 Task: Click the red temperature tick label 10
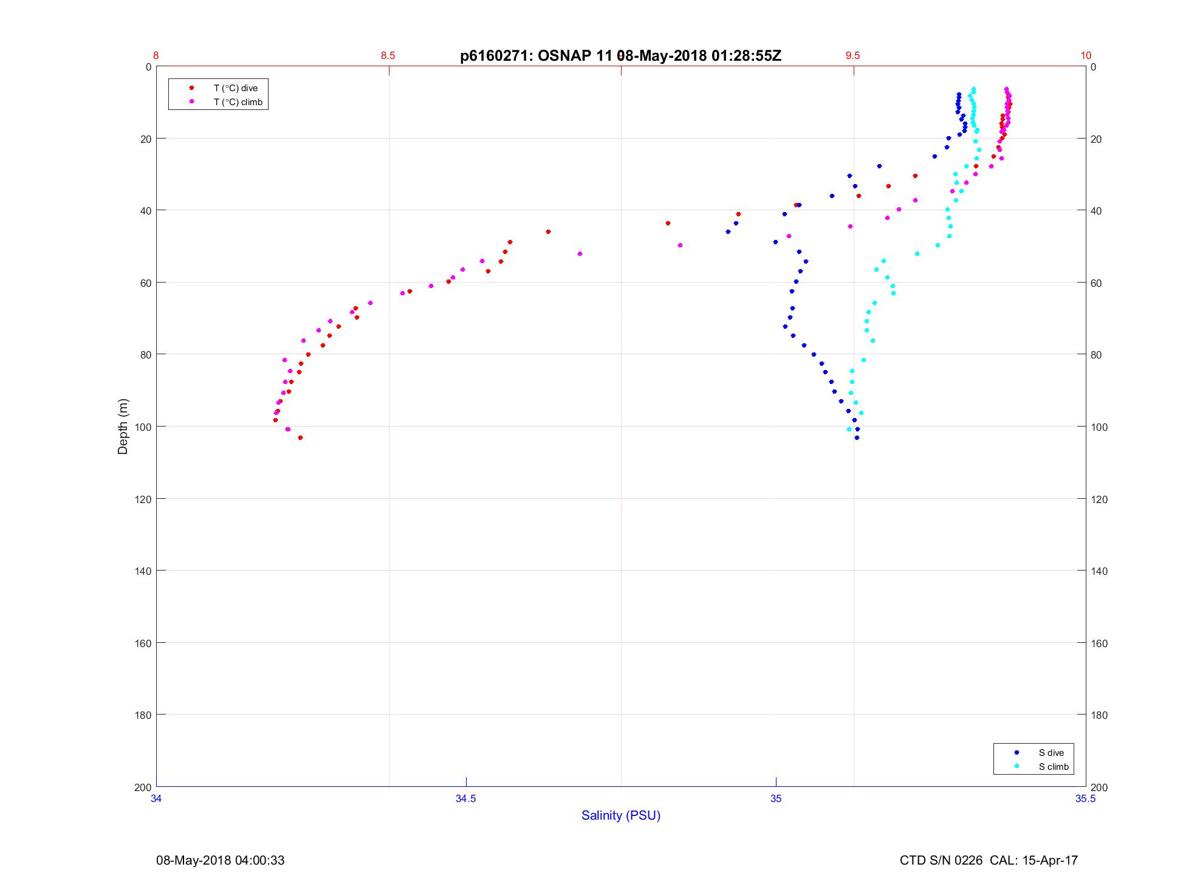1085,56
